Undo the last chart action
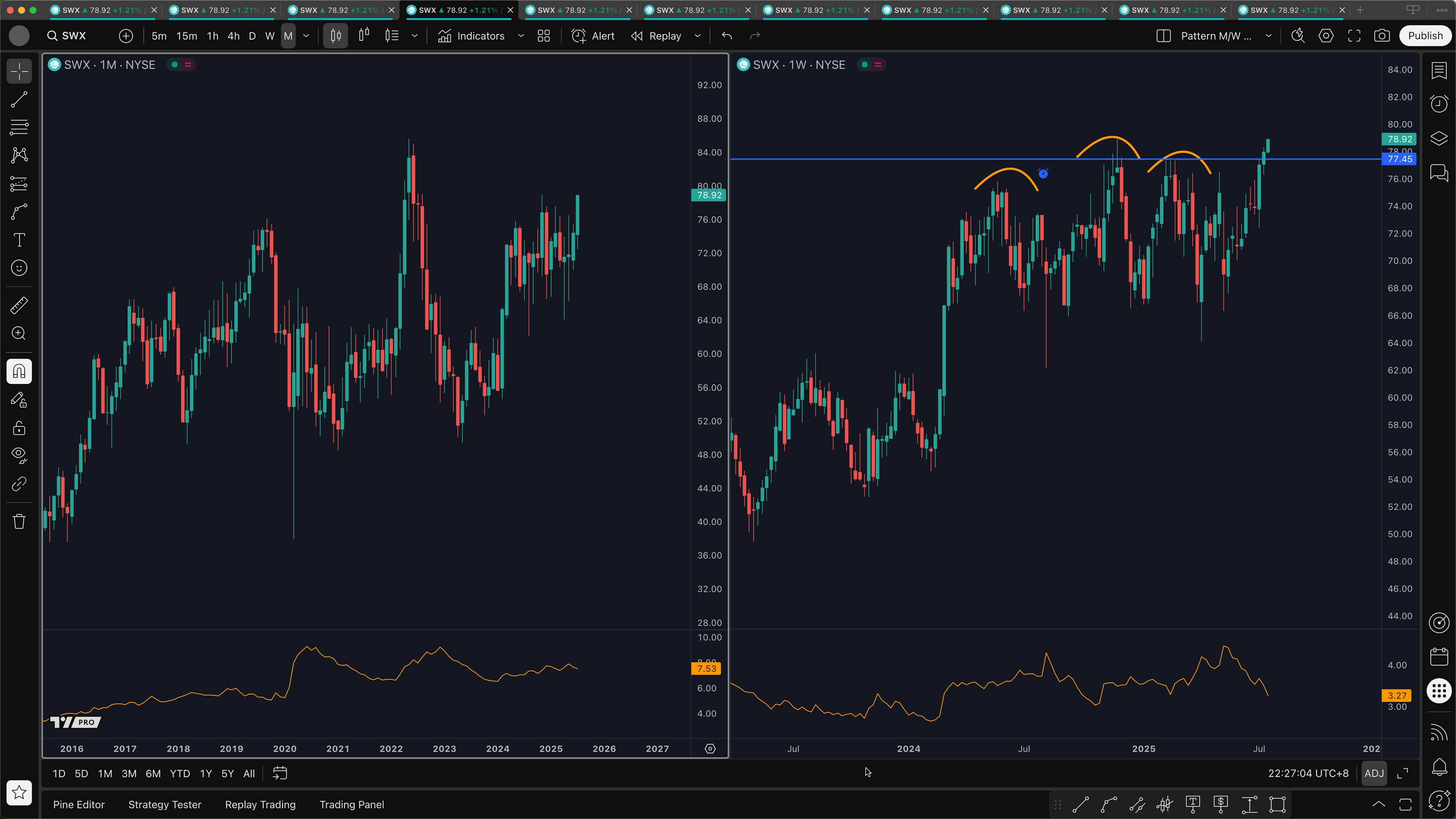1456x819 pixels. click(x=727, y=36)
